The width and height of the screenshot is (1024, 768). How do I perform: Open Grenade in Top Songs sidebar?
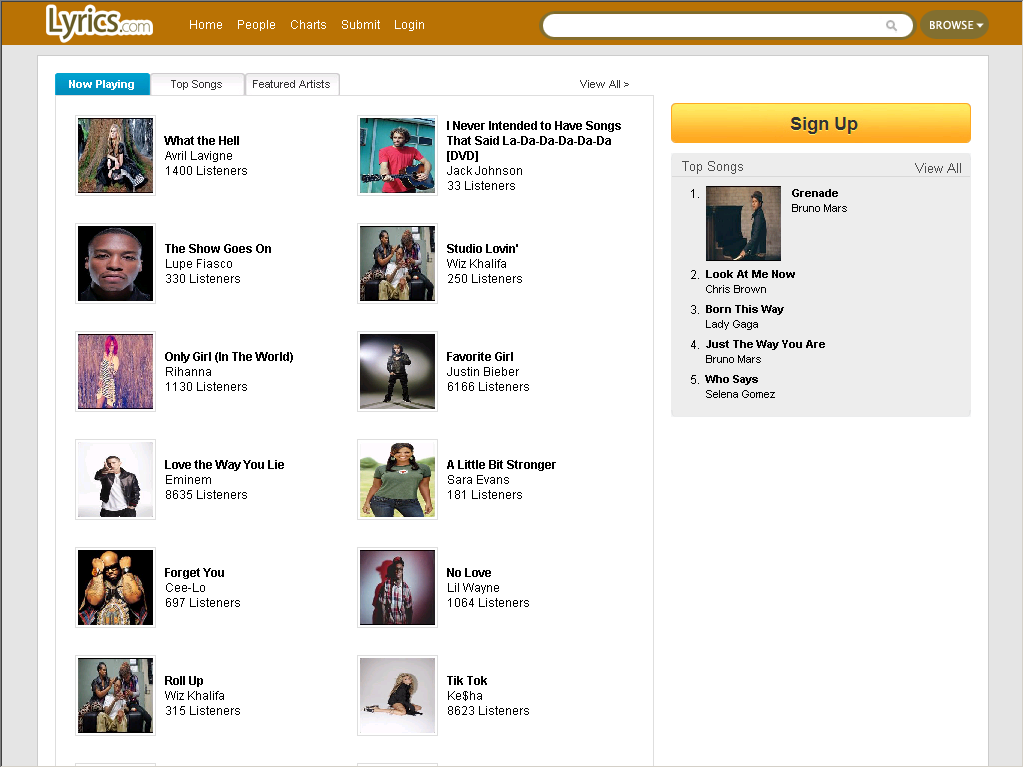(x=814, y=193)
